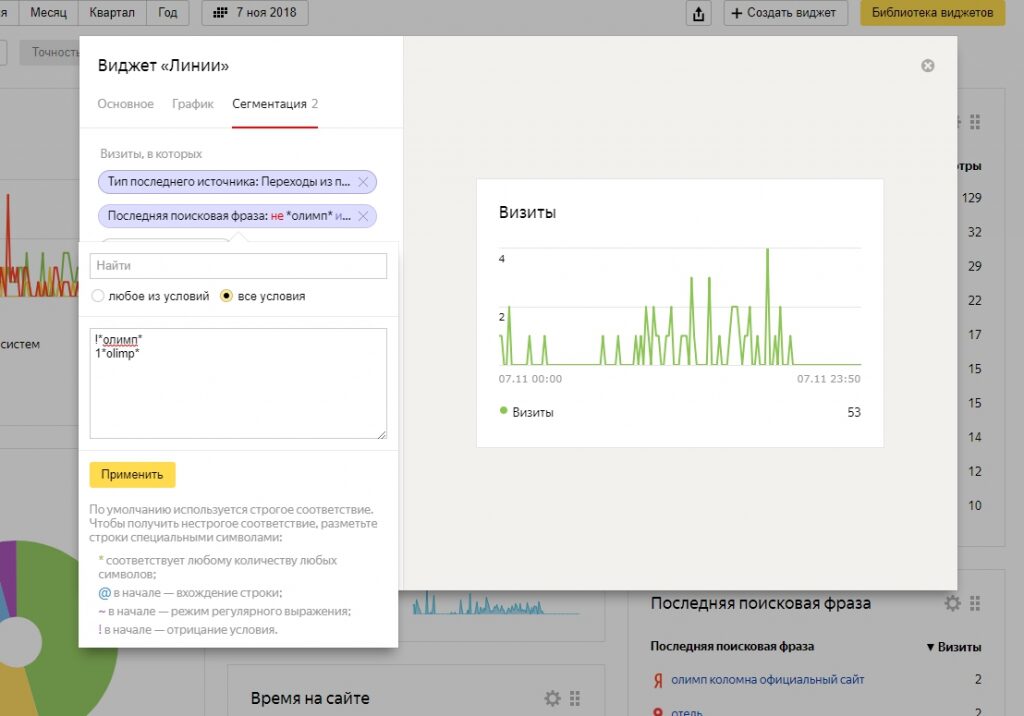Remove the 'Тип последнего источника' filter chip
Screen dimensions: 1024x716
tap(363, 182)
